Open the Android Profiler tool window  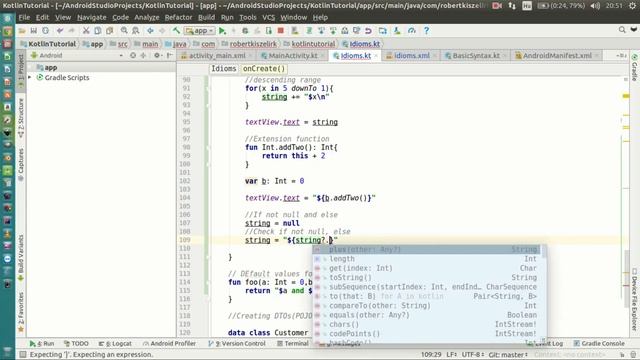point(169,344)
